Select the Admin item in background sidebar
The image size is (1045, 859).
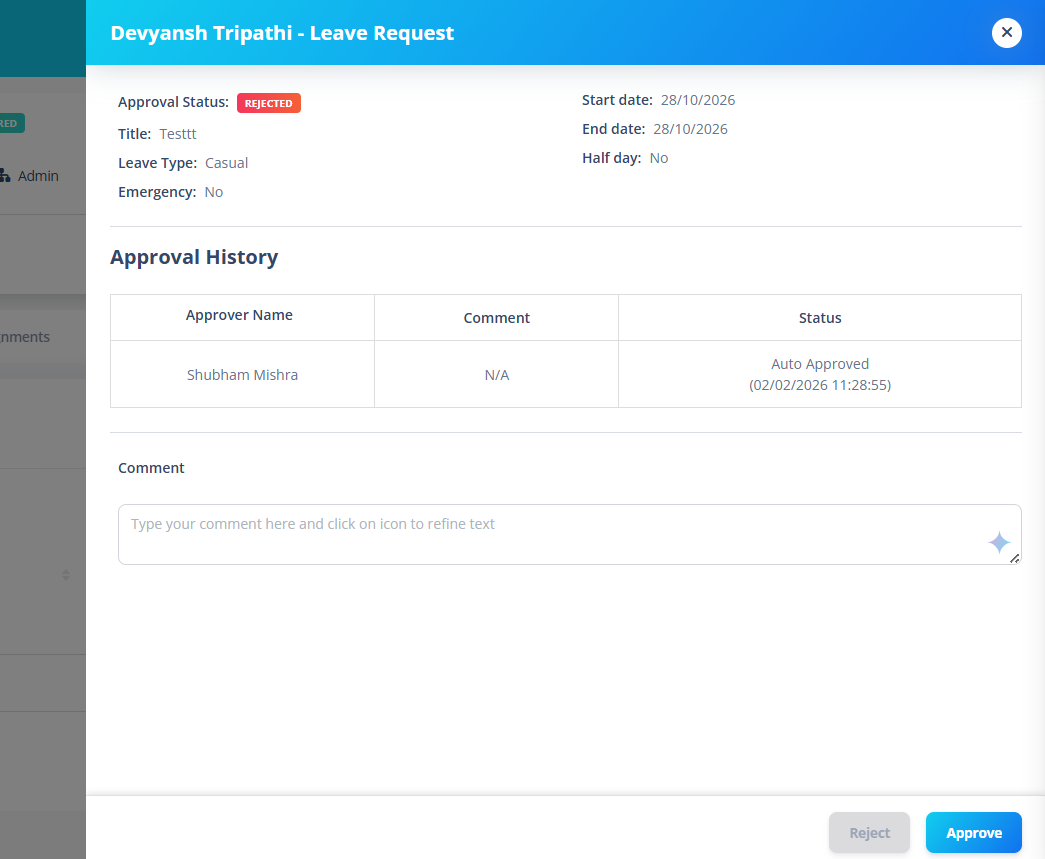coord(38,176)
